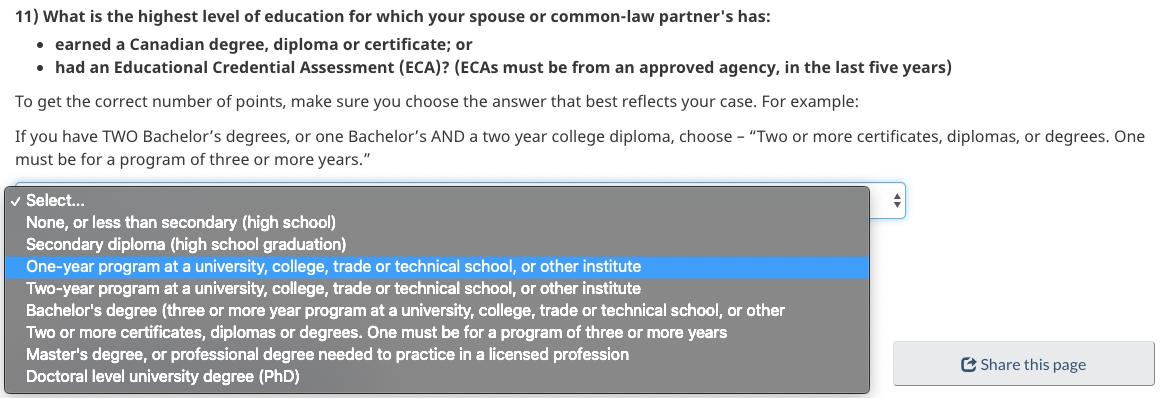
Task: Click the 'To get the correct number of points' paragraph
Action: (436, 101)
